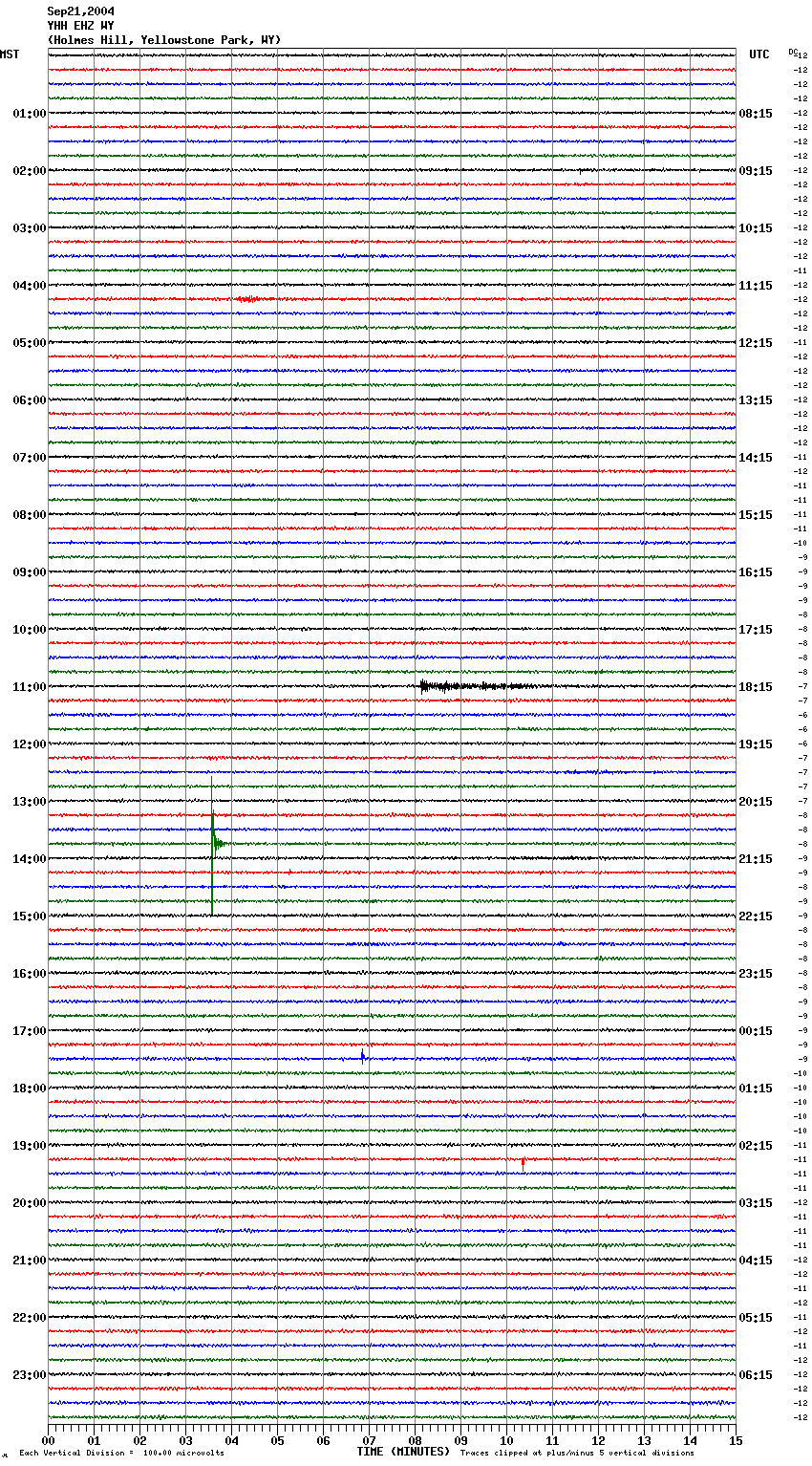The height and width of the screenshot is (1466, 812).
Task: Click the Holmes Hill, Yellowstone Park location title
Action: pyautogui.click(x=164, y=40)
